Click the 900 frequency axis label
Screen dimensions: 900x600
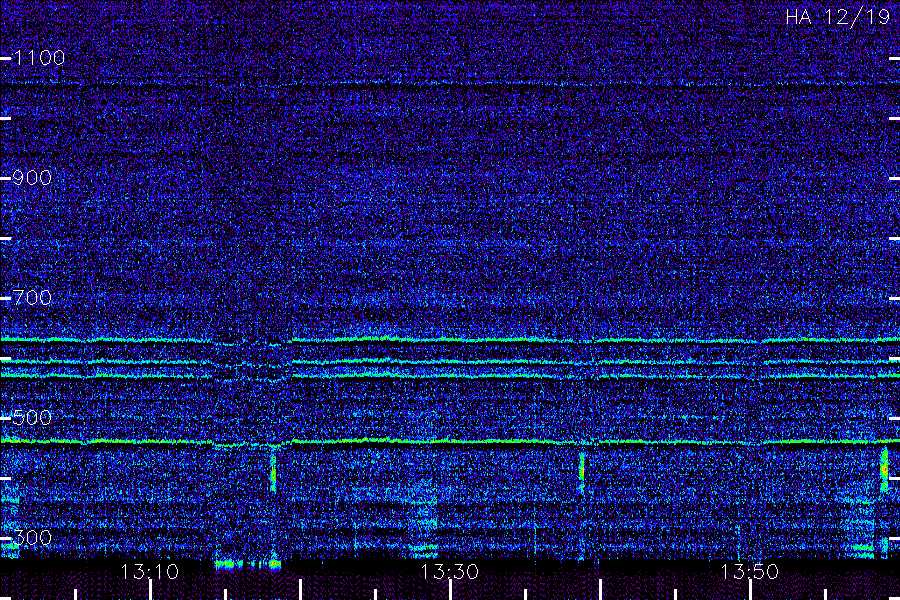(x=32, y=178)
